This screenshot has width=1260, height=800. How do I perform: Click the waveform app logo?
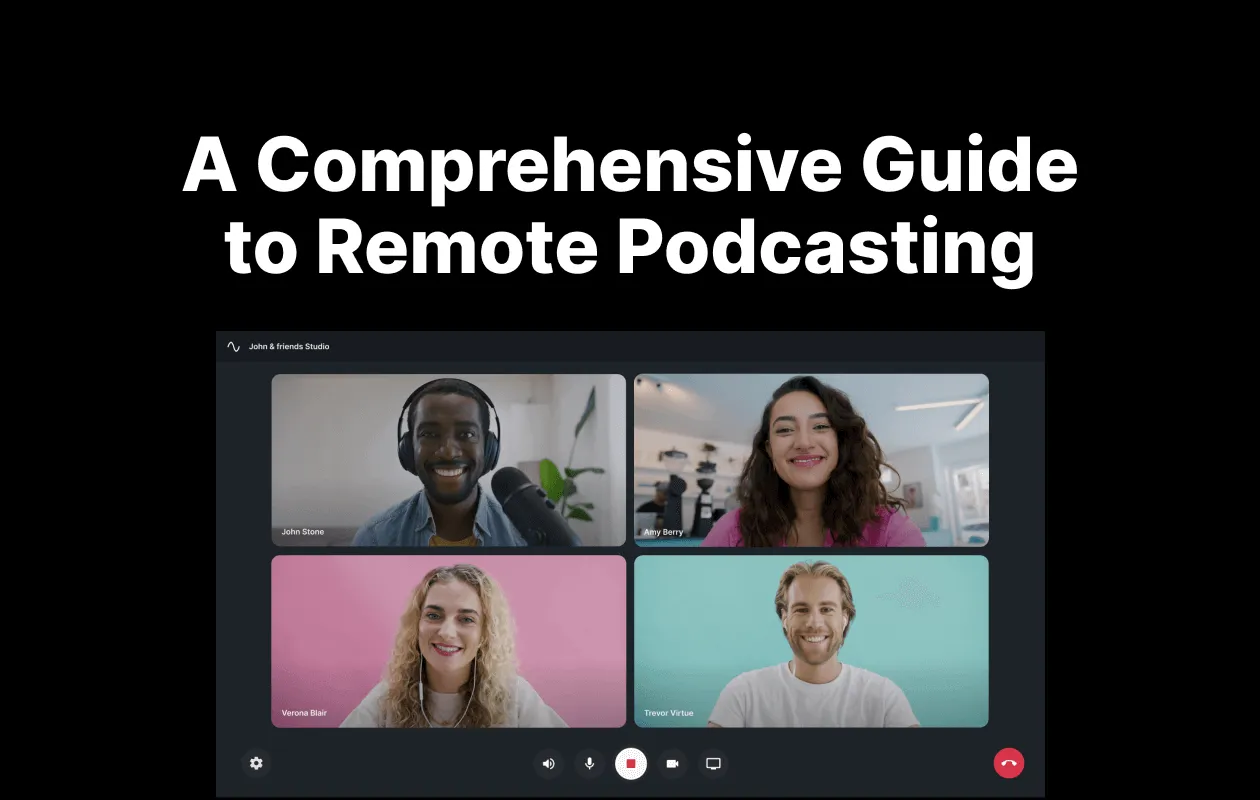tap(234, 346)
